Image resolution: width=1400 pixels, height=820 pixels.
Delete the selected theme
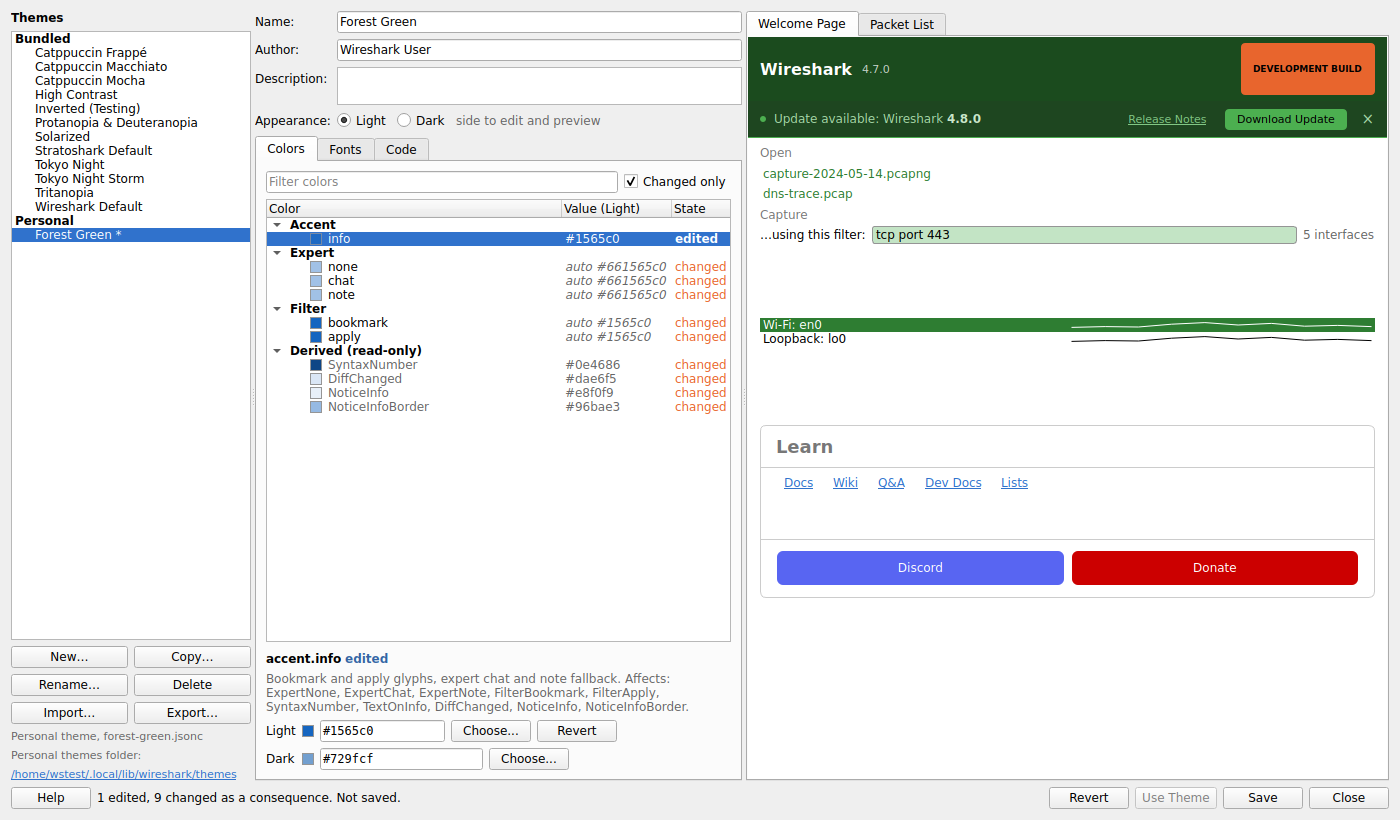pos(192,685)
